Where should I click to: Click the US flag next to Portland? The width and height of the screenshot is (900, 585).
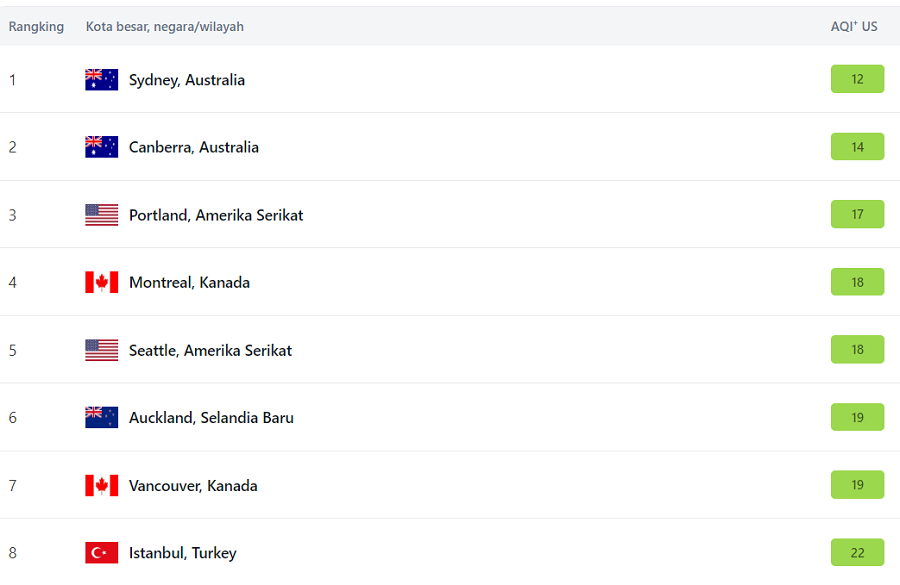pyautogui.click(x=102, y=215)
